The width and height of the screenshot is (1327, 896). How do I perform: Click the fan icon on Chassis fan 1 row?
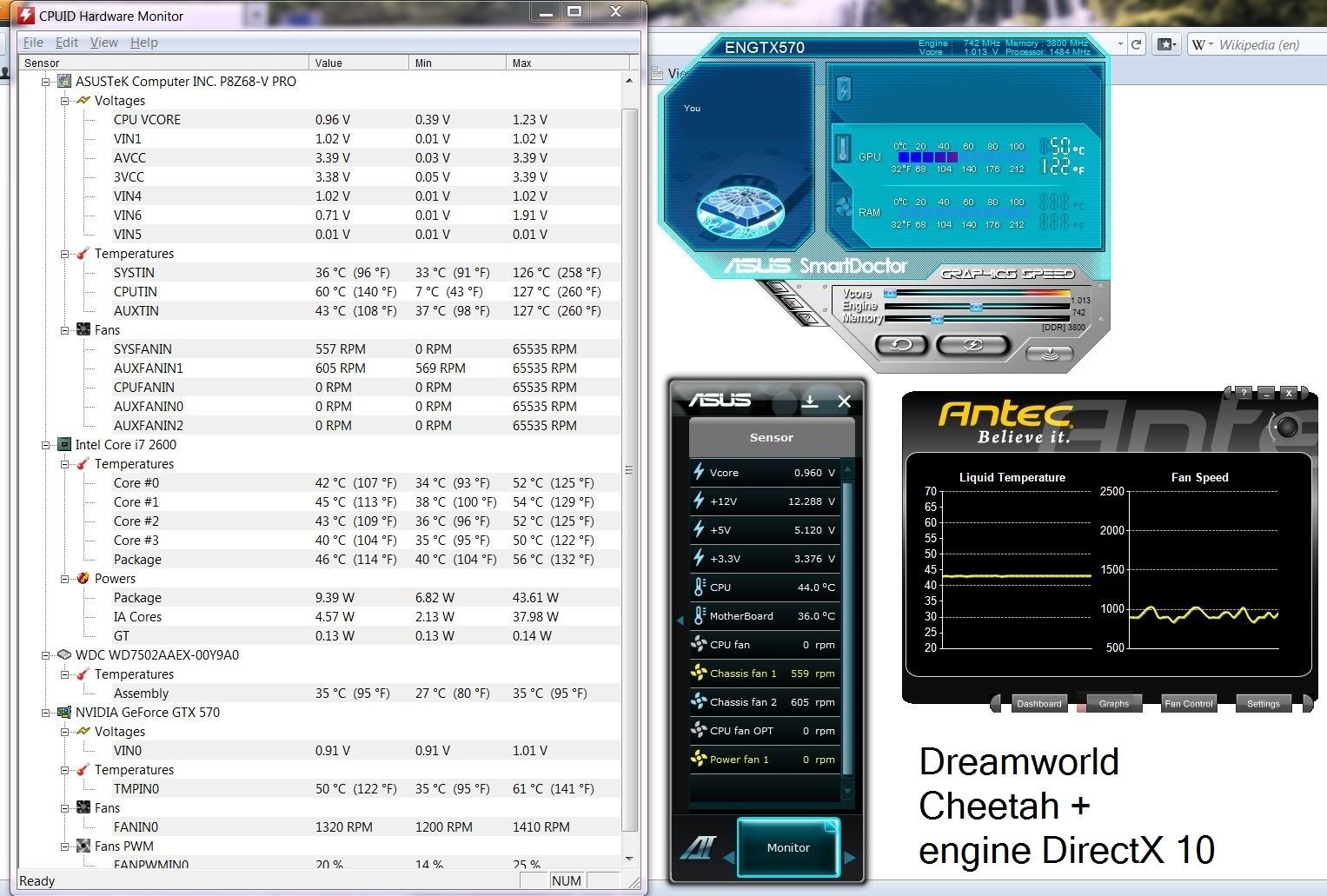(699, 673)
